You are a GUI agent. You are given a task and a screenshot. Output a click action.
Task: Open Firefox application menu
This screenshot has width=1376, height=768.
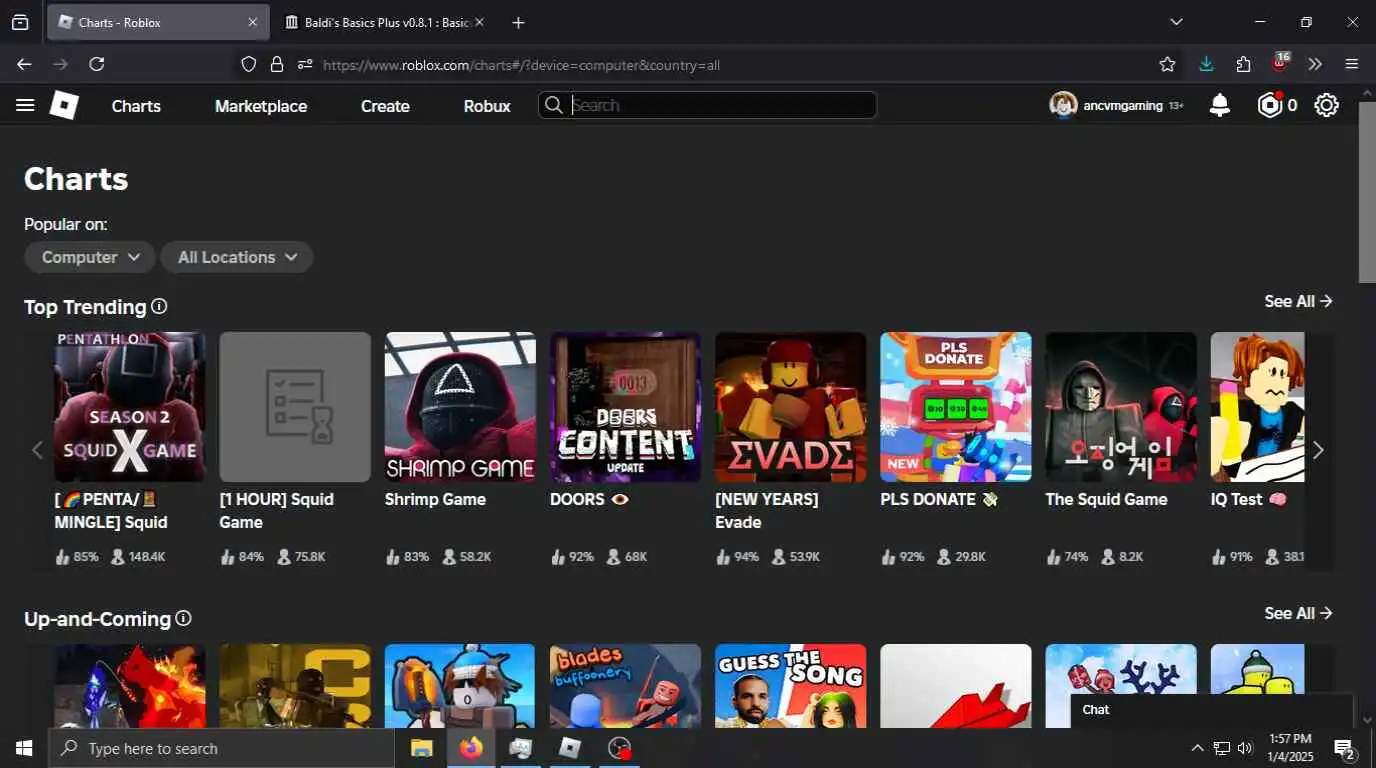(1352, 64)
